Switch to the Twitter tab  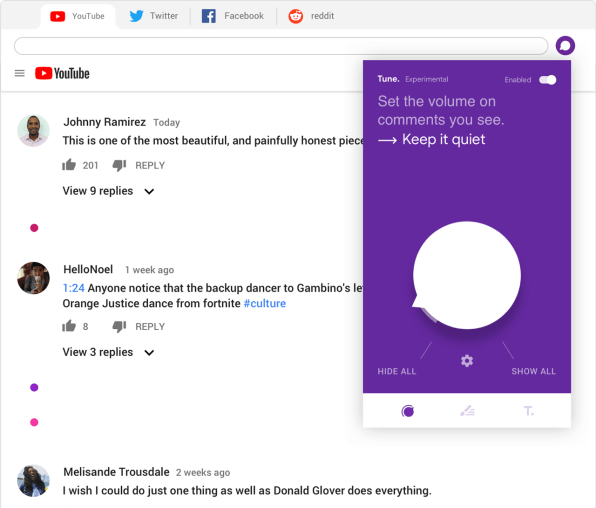point(153,16)
